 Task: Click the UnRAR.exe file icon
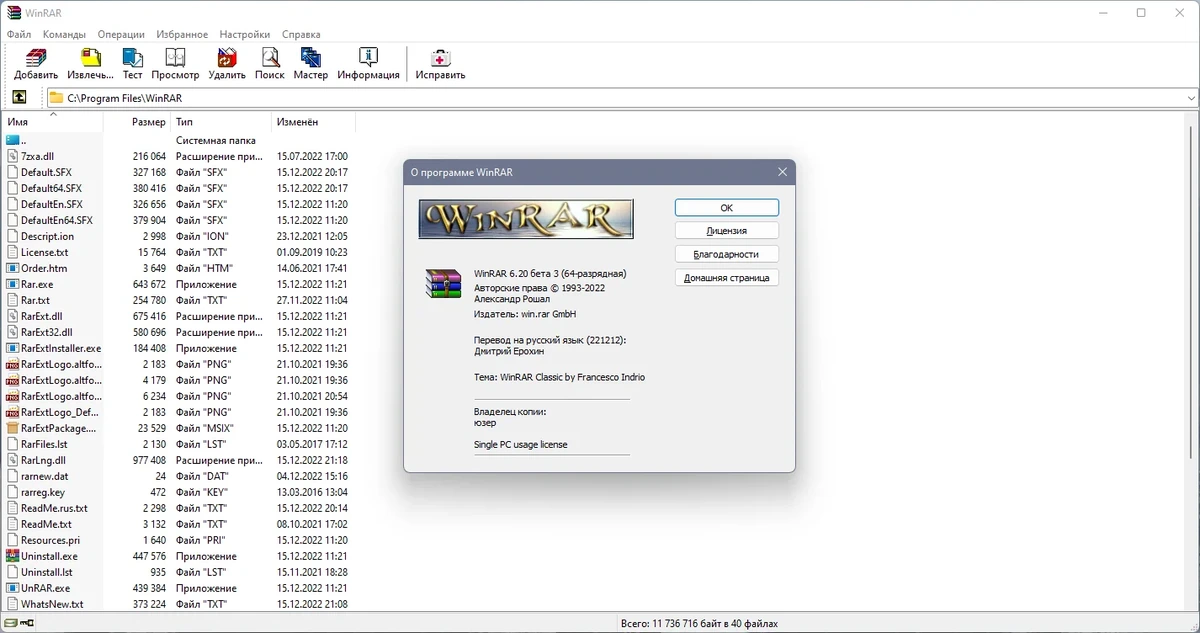13,588
